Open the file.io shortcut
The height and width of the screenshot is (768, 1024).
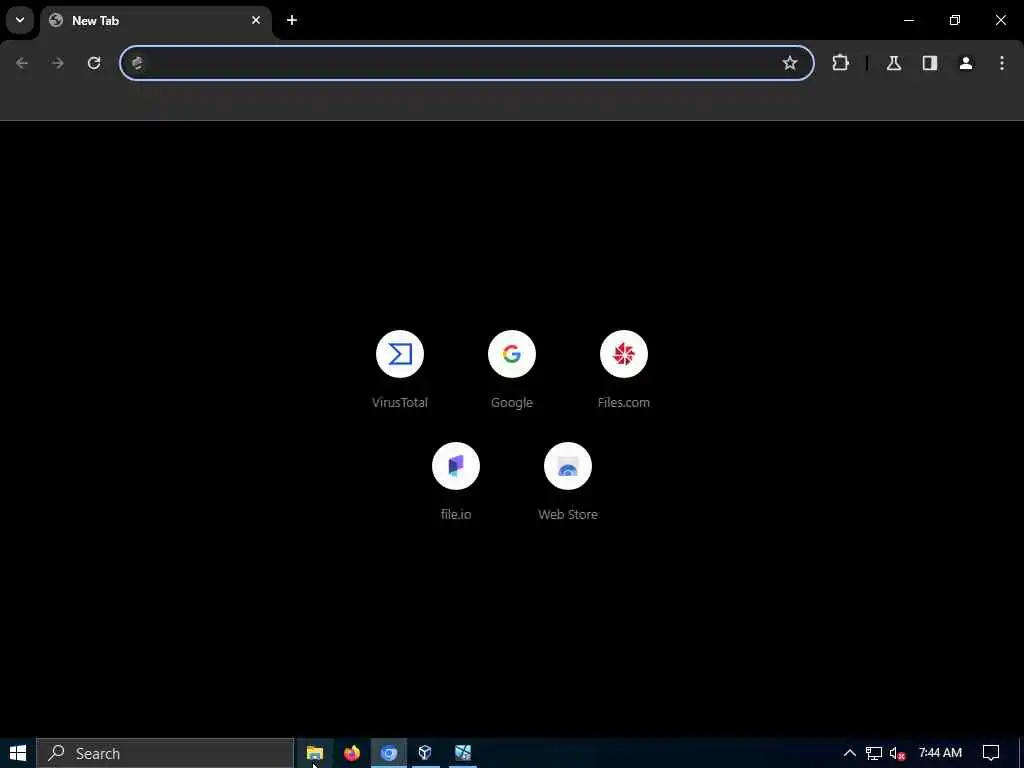(x=456, y=466)
